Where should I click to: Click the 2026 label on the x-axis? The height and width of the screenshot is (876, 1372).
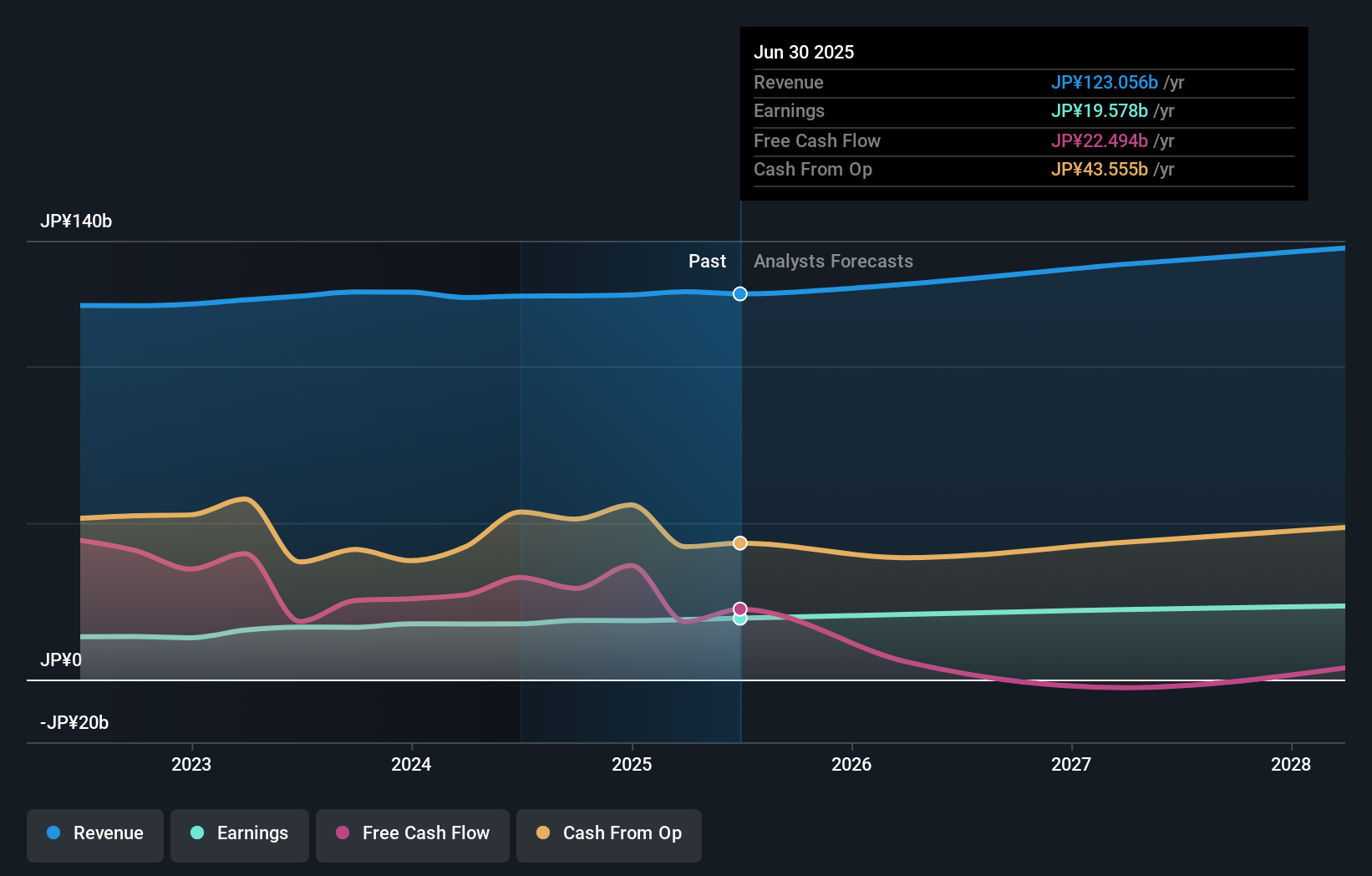click(851, 764)
